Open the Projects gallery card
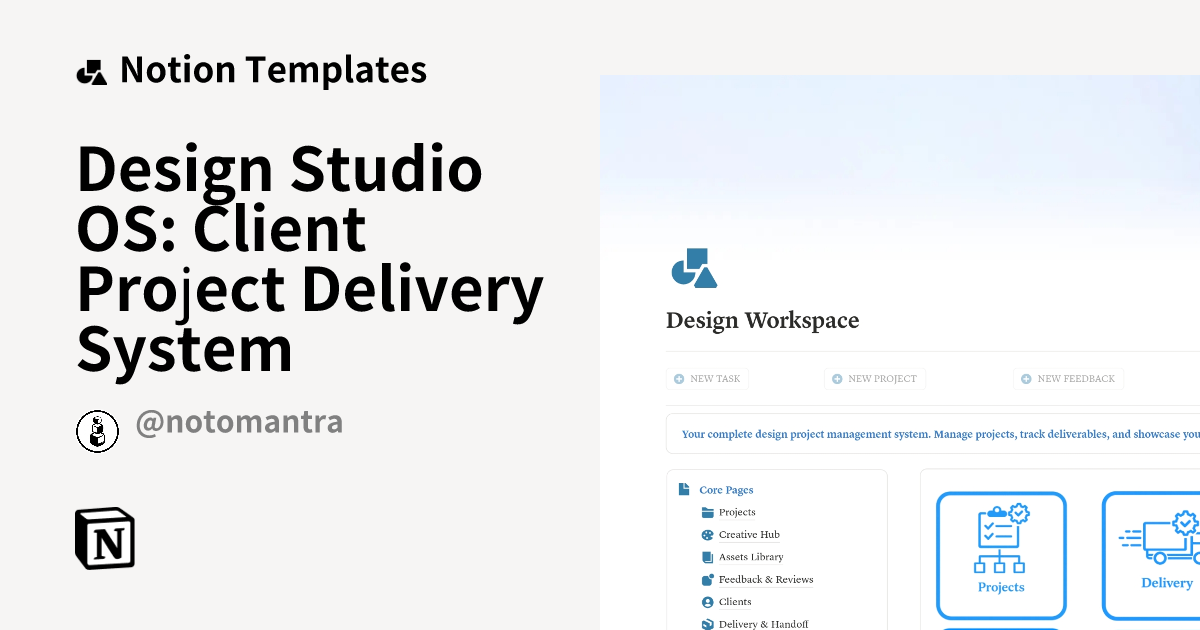The height and width of the screenshot is (630, 1200). [x=1001, y=556]
